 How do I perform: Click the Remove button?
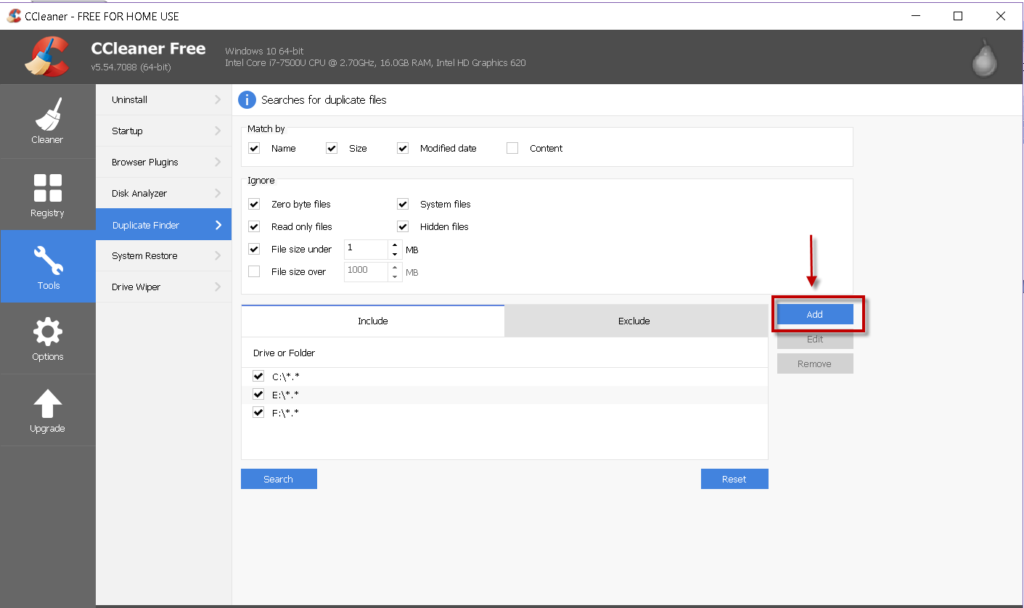point(815,364)
